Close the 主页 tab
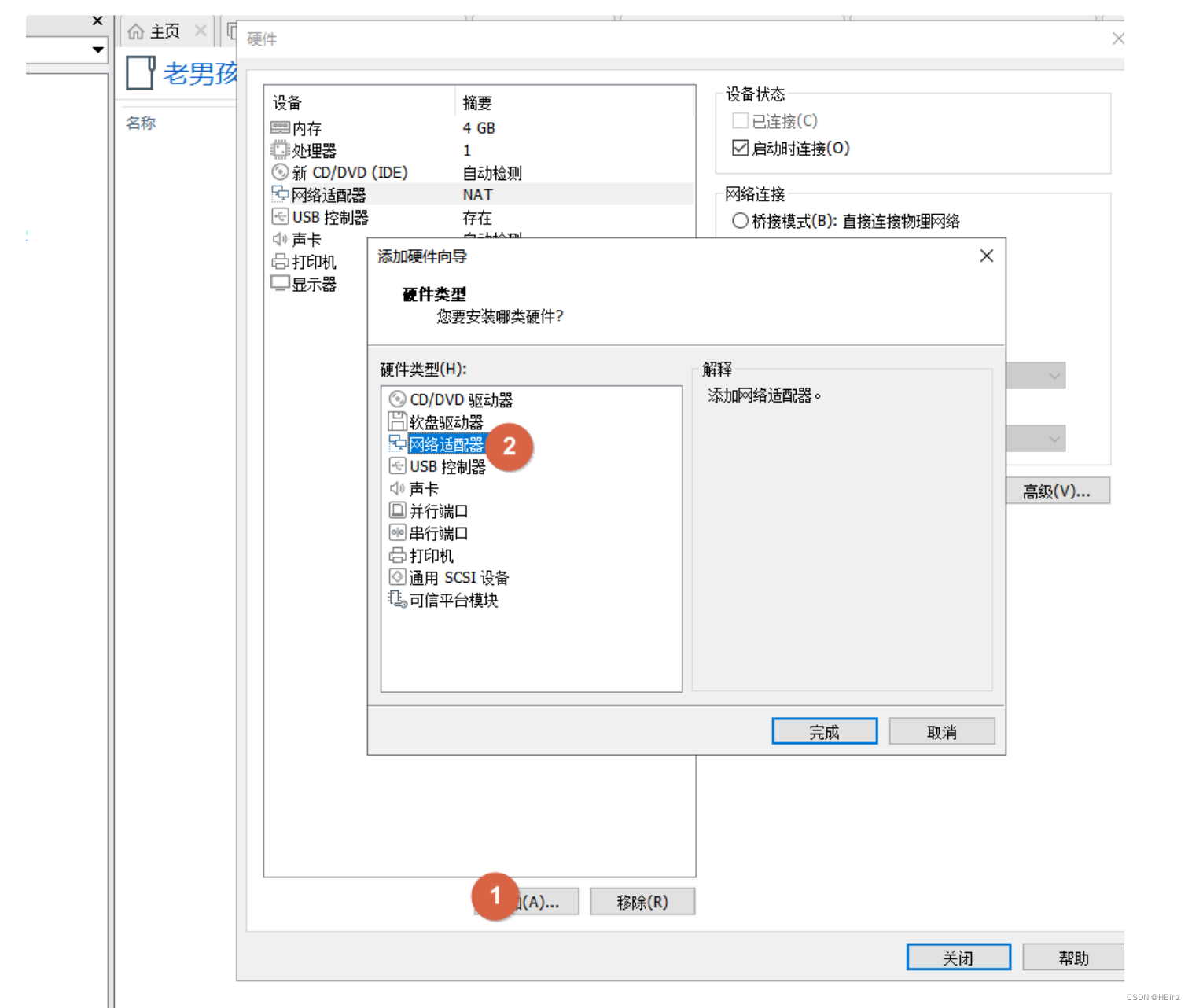Image resolution: width=1192 pixels, height=1008 pixels. tap(201, 31)
